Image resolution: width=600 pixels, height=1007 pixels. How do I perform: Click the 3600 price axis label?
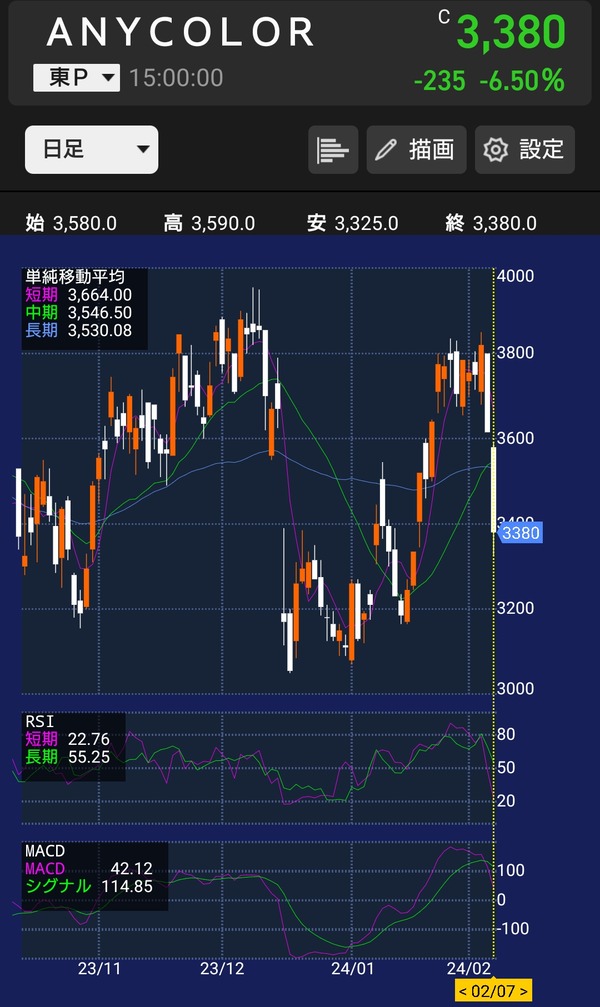coord(515,438)
